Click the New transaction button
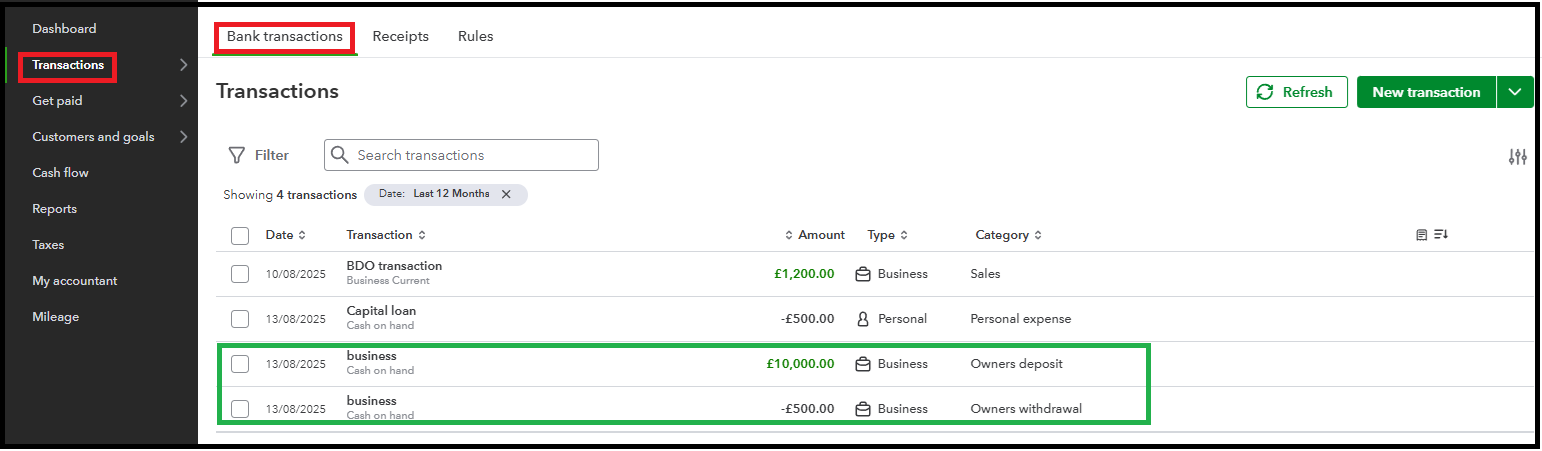1542x451 pixels. pos(1425,92)
